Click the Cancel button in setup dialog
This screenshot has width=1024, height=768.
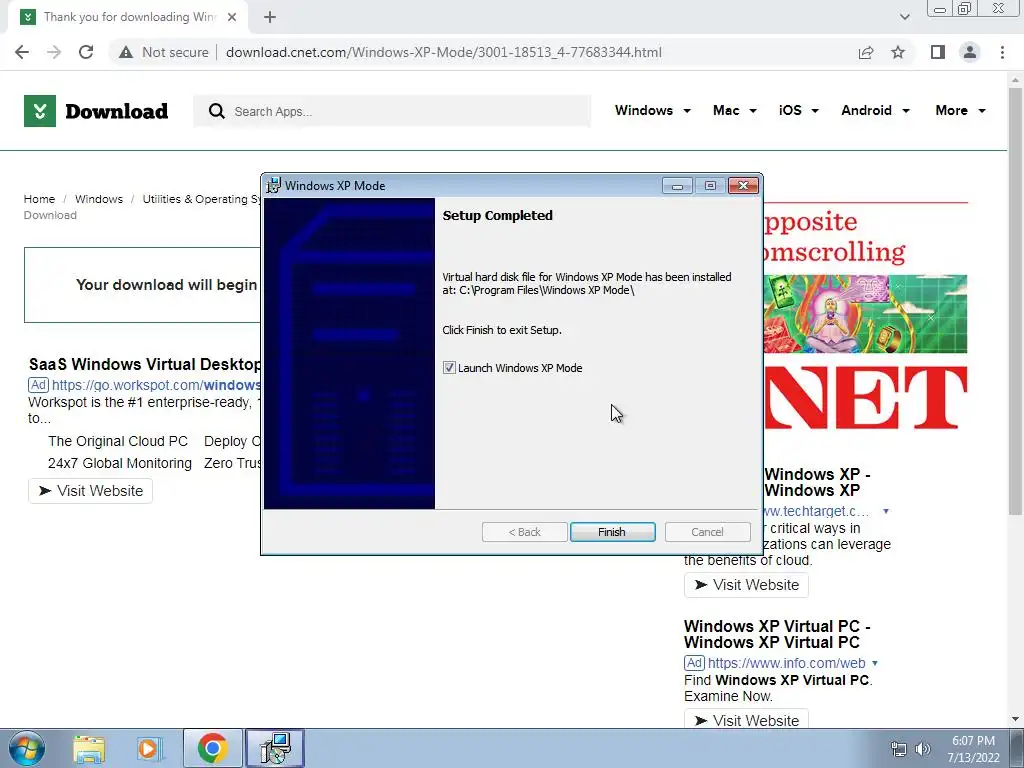[707, 532]
